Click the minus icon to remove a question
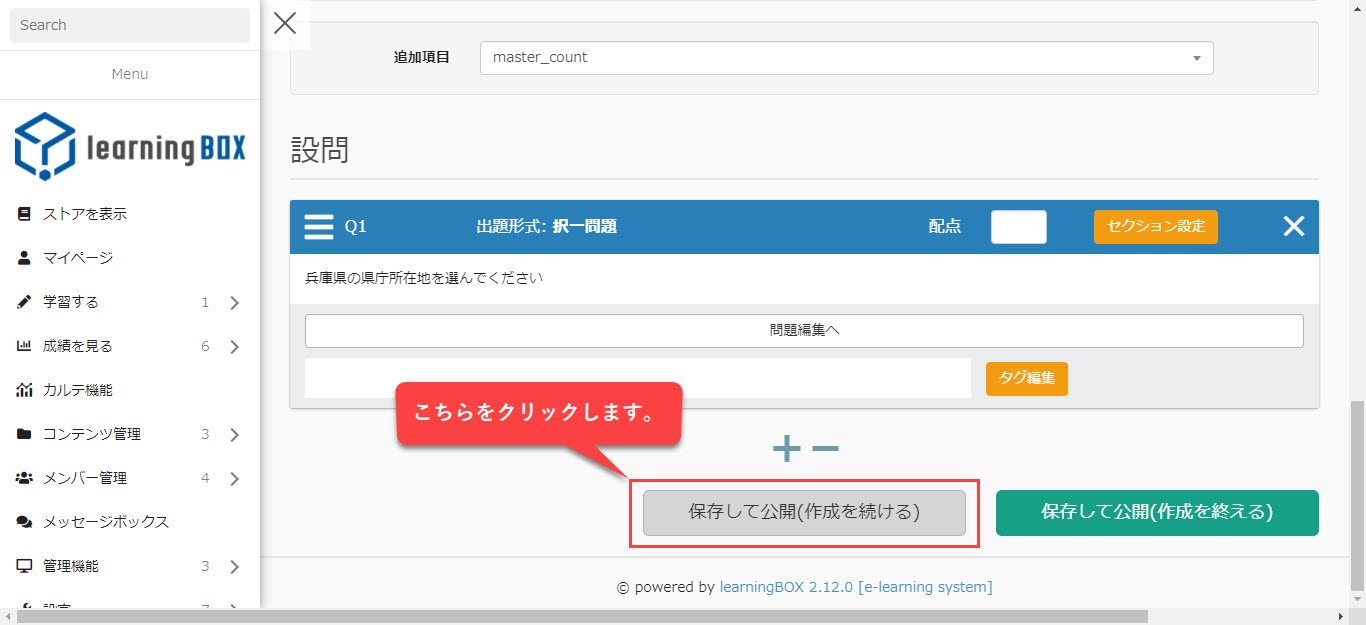Viewport: 1366px width, 625px height. (x=825, y=449)
